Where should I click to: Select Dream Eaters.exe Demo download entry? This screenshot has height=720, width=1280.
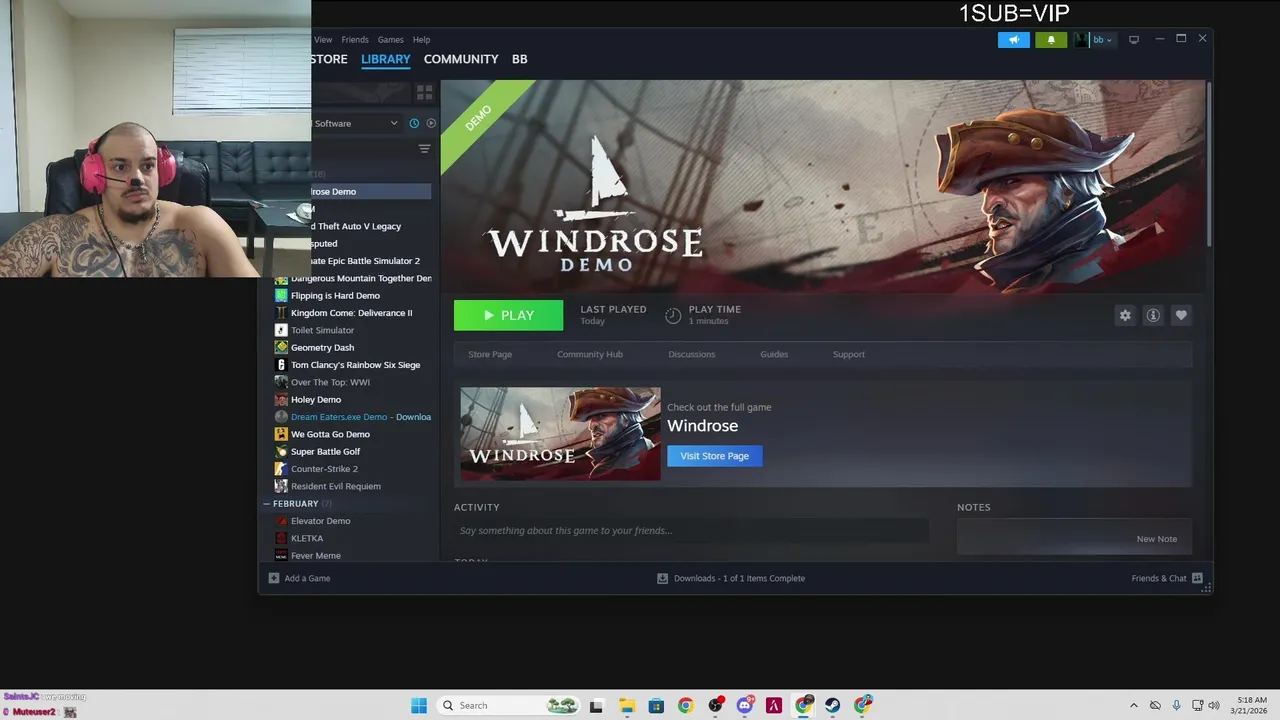(x=353, y=417)
